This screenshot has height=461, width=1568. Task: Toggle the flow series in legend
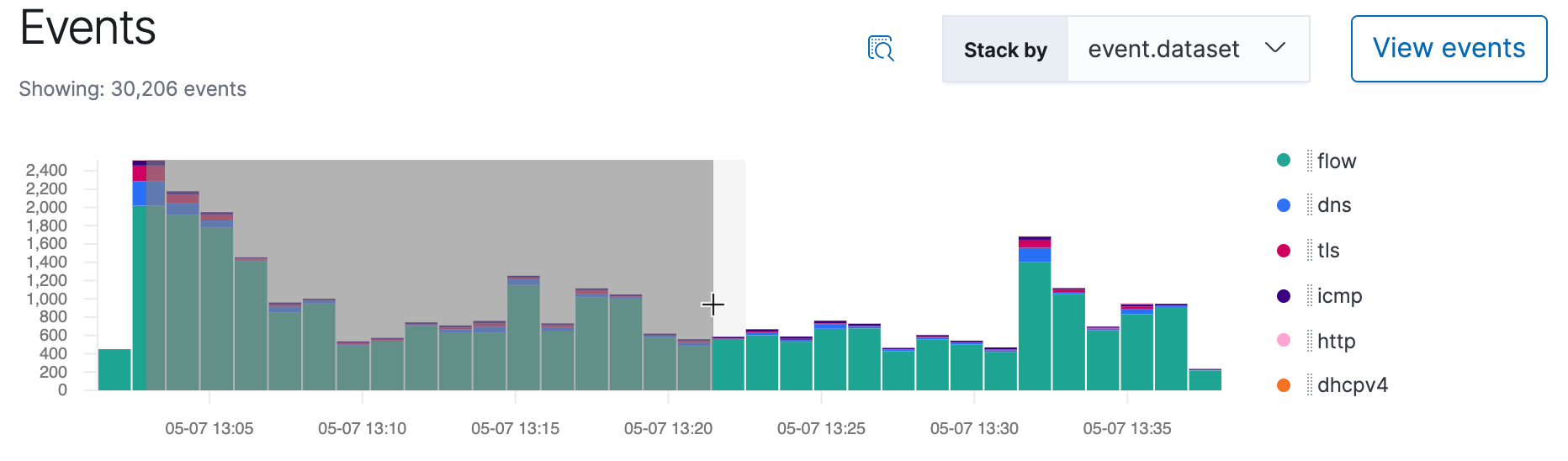click(1336, 161)
